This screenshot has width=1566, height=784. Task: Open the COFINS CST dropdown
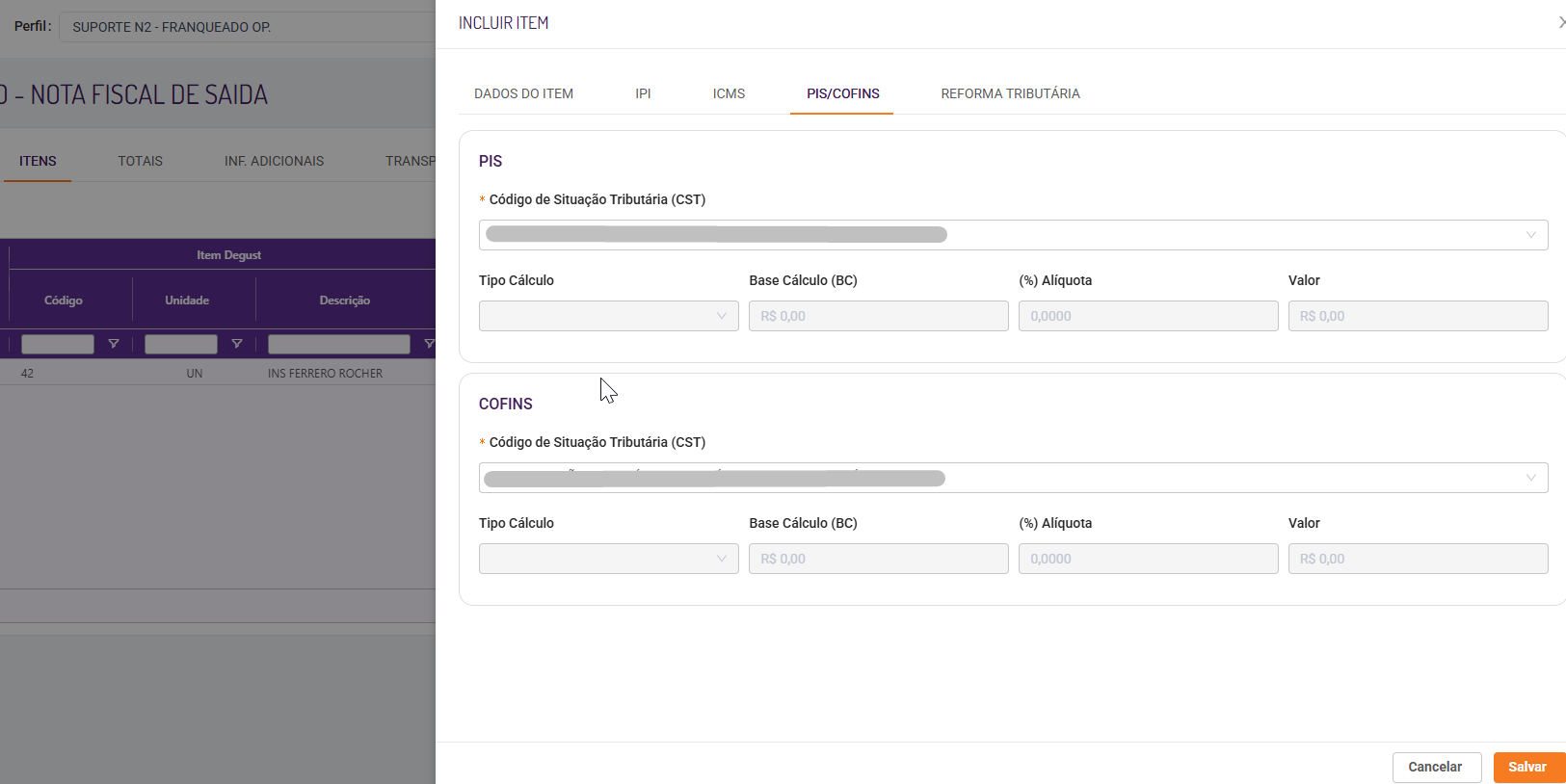[1013, 478]
